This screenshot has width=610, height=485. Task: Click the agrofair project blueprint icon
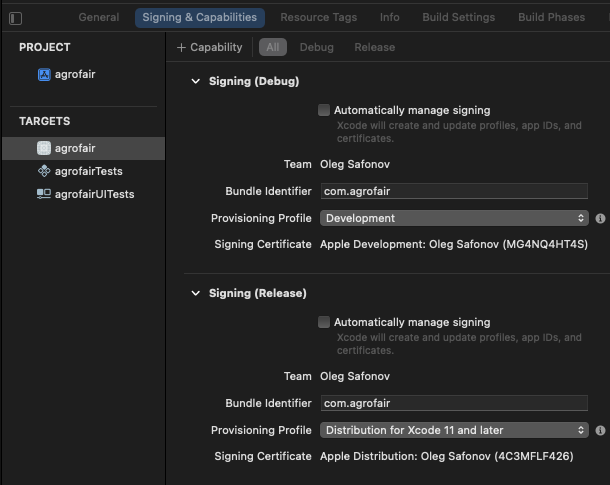[x=44, y=74]
